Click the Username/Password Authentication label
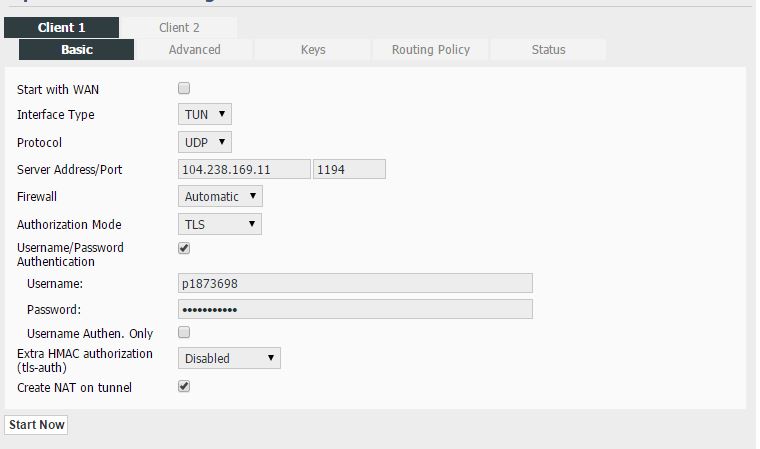The width and height of the screenshot is (760, 449). point(70,255)
